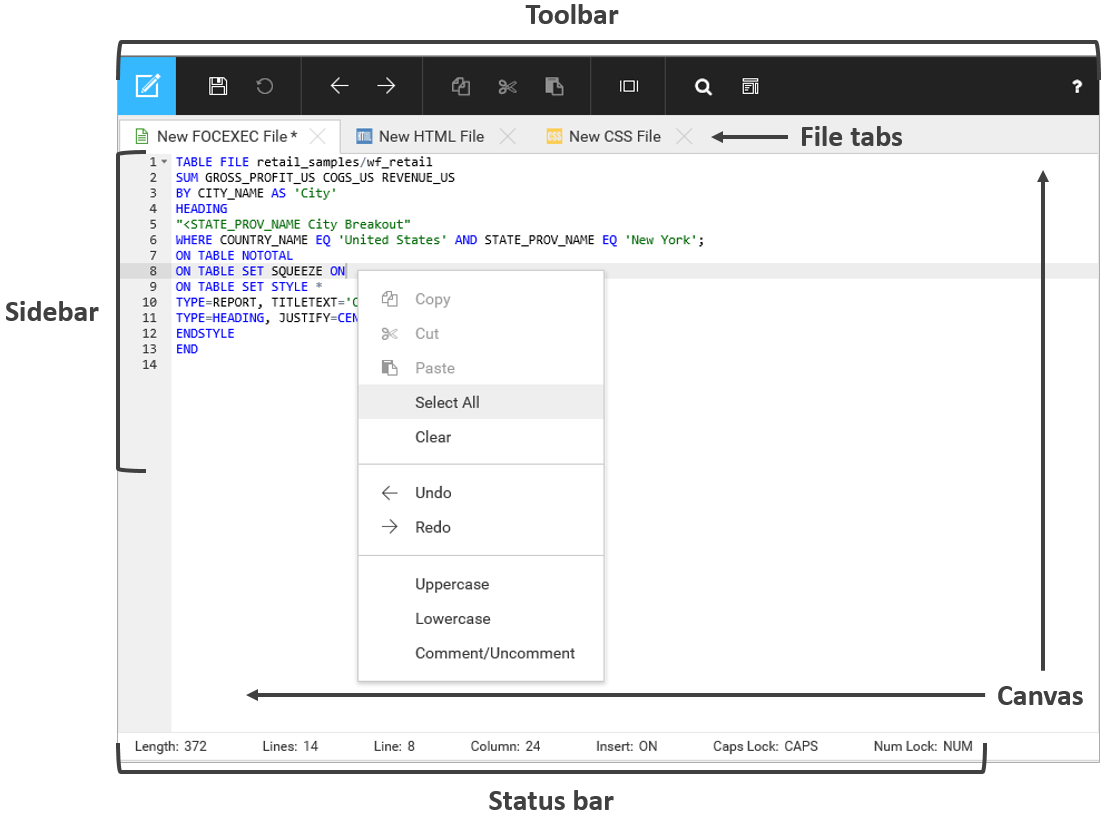
Task: Click the circular reset icon in the toolbar
Action: point(264,86)
